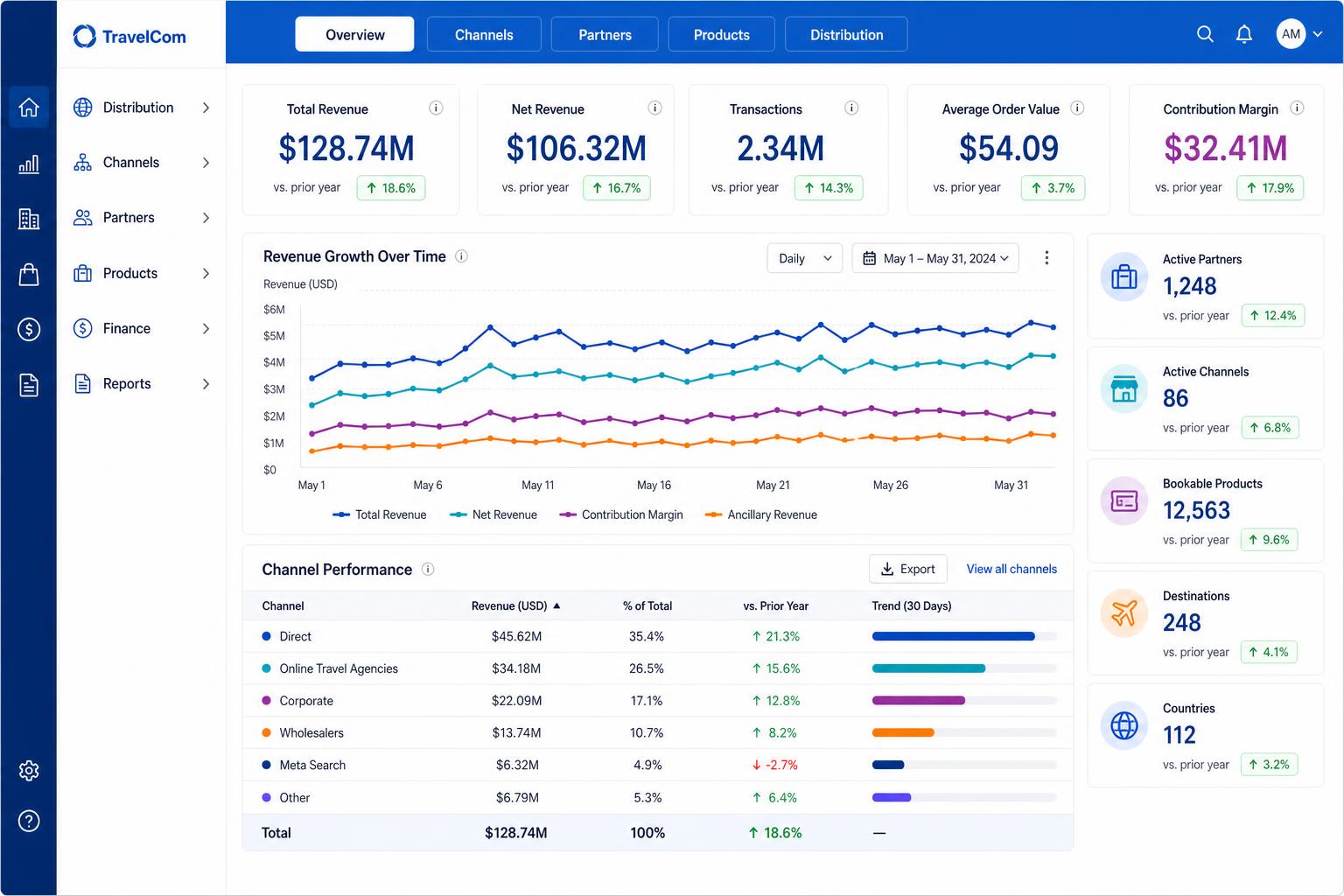Toggle Ancillary Revenue series in legend
Screen dimensions: 1344x896
[x=761, y=514]
